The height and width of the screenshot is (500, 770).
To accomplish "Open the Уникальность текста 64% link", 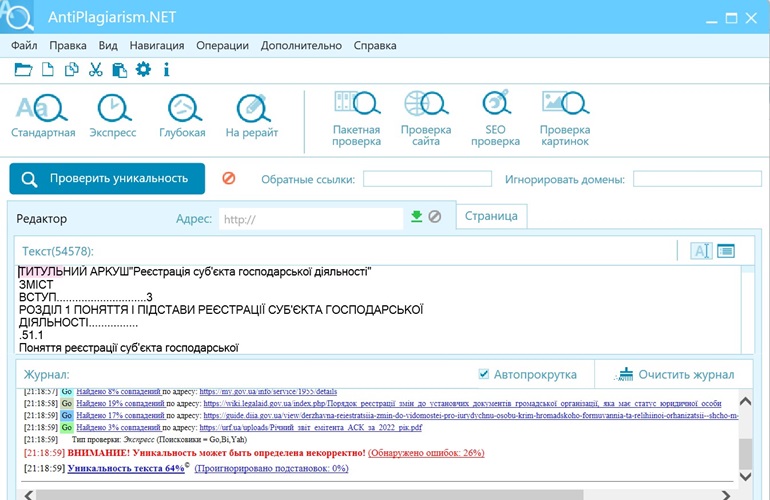I will 126,468.
